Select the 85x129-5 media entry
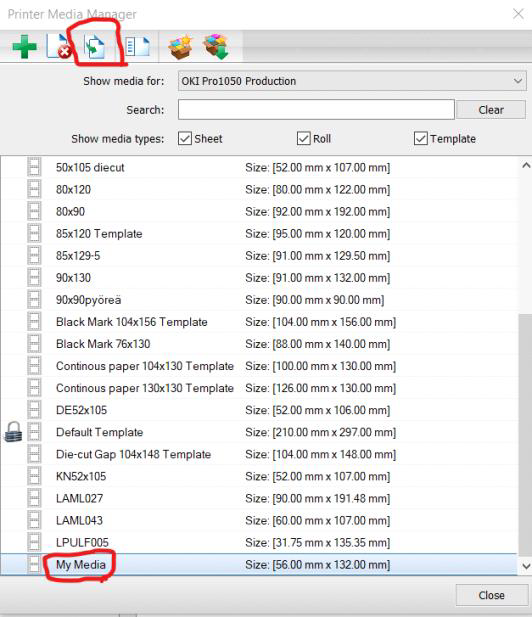Viewport: 532px width, 617px height. pos(259,256)
